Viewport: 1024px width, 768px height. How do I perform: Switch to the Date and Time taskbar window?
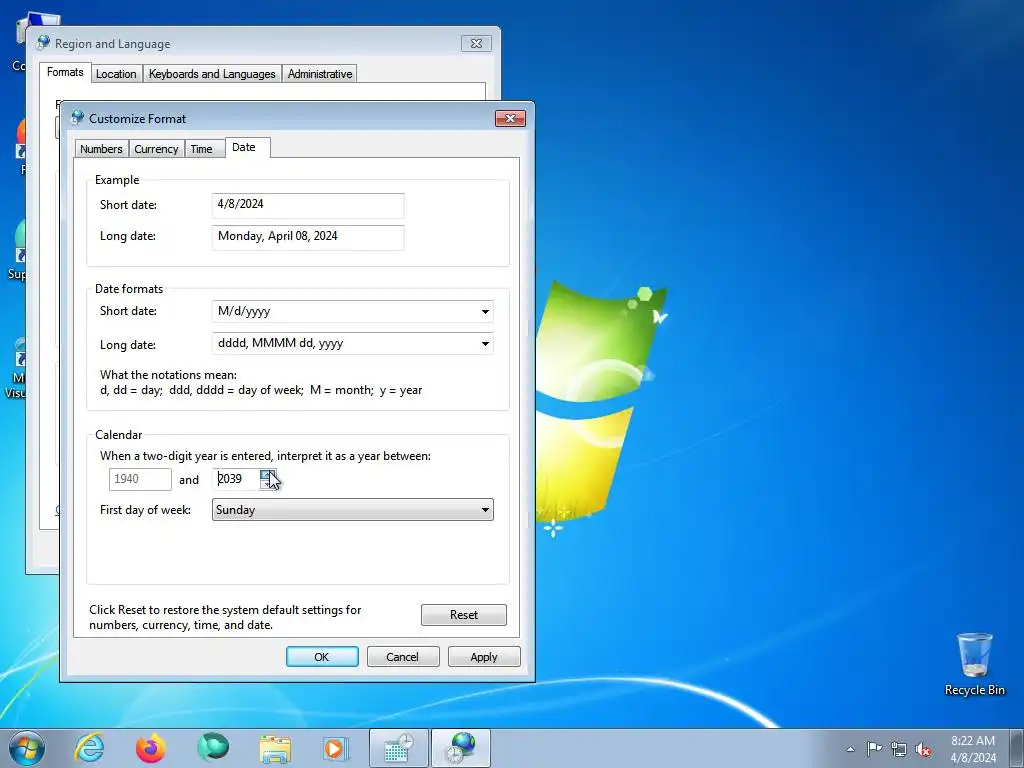[x=398, y=748]
